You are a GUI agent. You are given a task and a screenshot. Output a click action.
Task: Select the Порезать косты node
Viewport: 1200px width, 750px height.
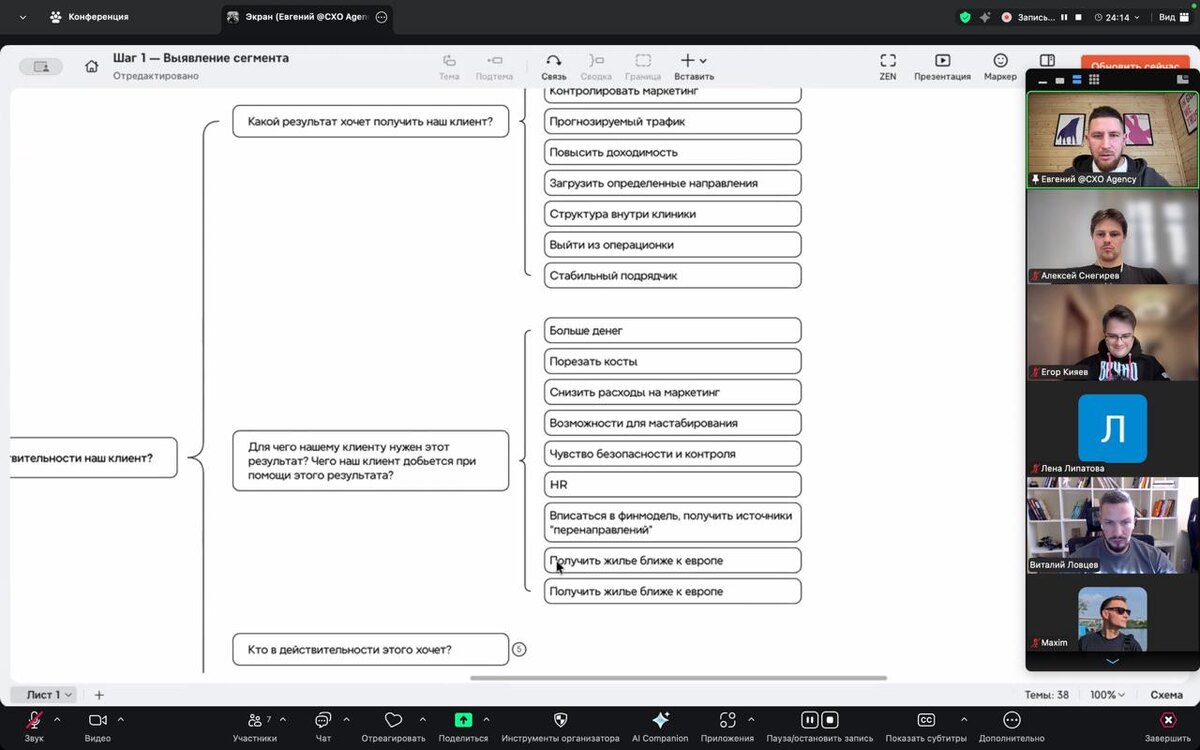point(672,361)
